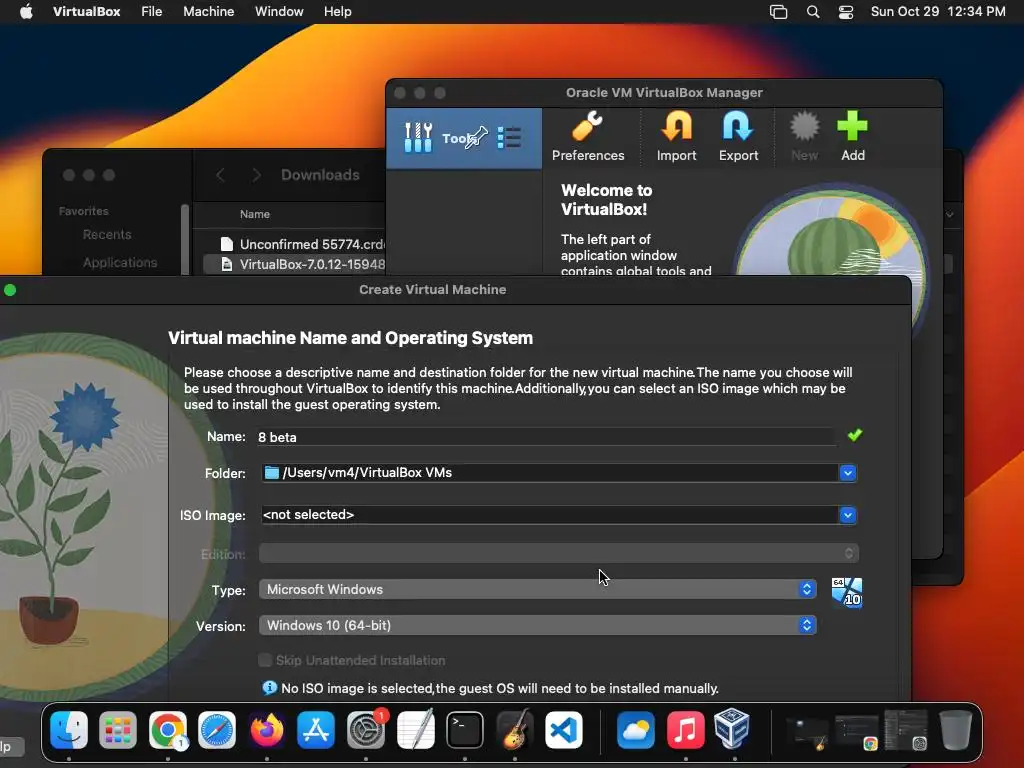The width and height of the screenshot is (1024, 768).
Task: Open Preferences in VirtualBox Manager toolbar
Action: [x=588, y=137]
